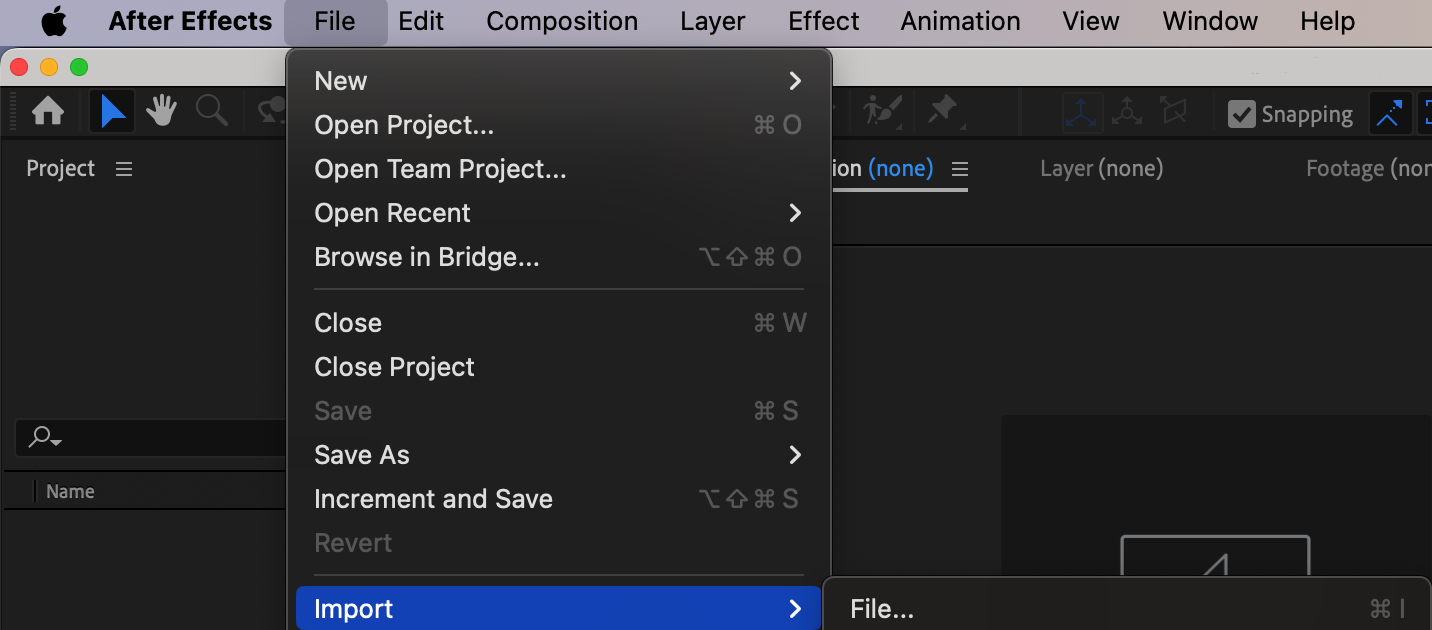Enable View Axis mode
Screen dimensions: 1432x630
click(x=1173, y=113)
